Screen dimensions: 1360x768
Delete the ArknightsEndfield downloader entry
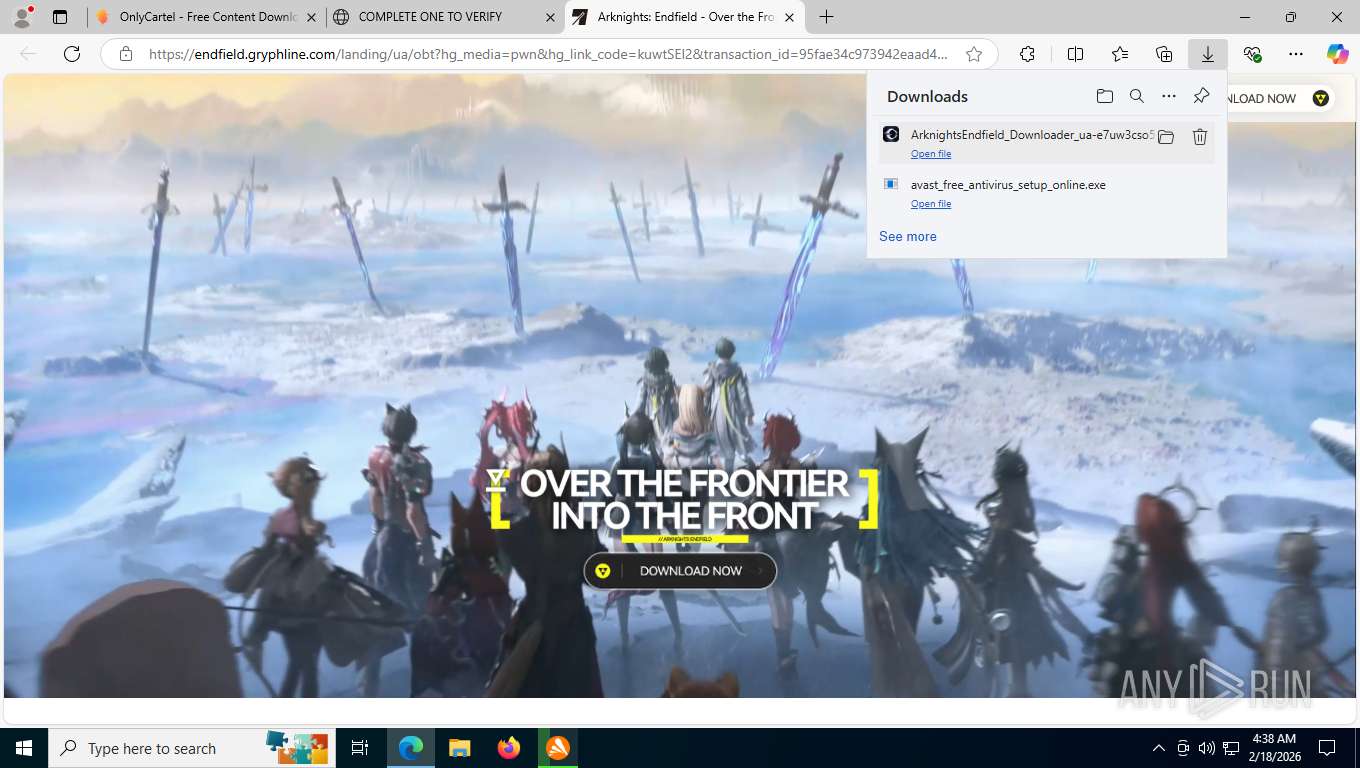click(1200, 137)
